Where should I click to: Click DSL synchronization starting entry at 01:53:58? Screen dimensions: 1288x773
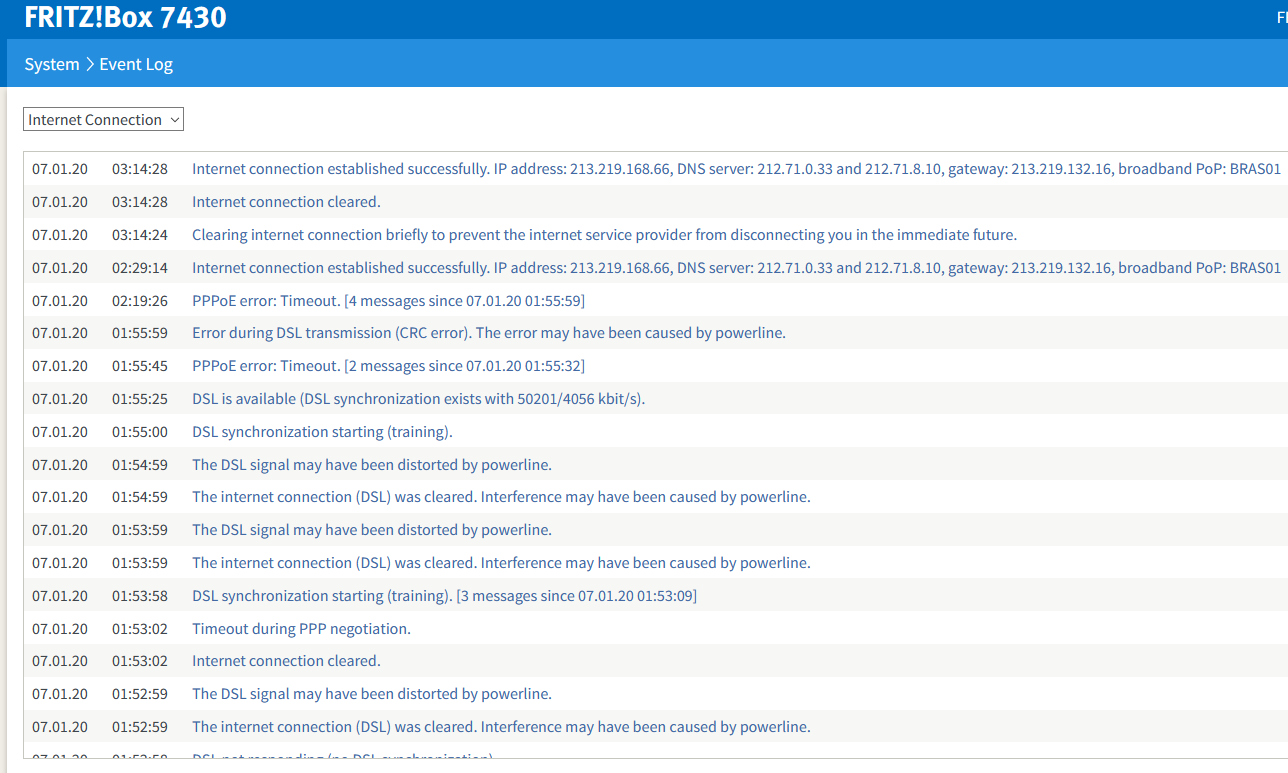click(444, 596)
